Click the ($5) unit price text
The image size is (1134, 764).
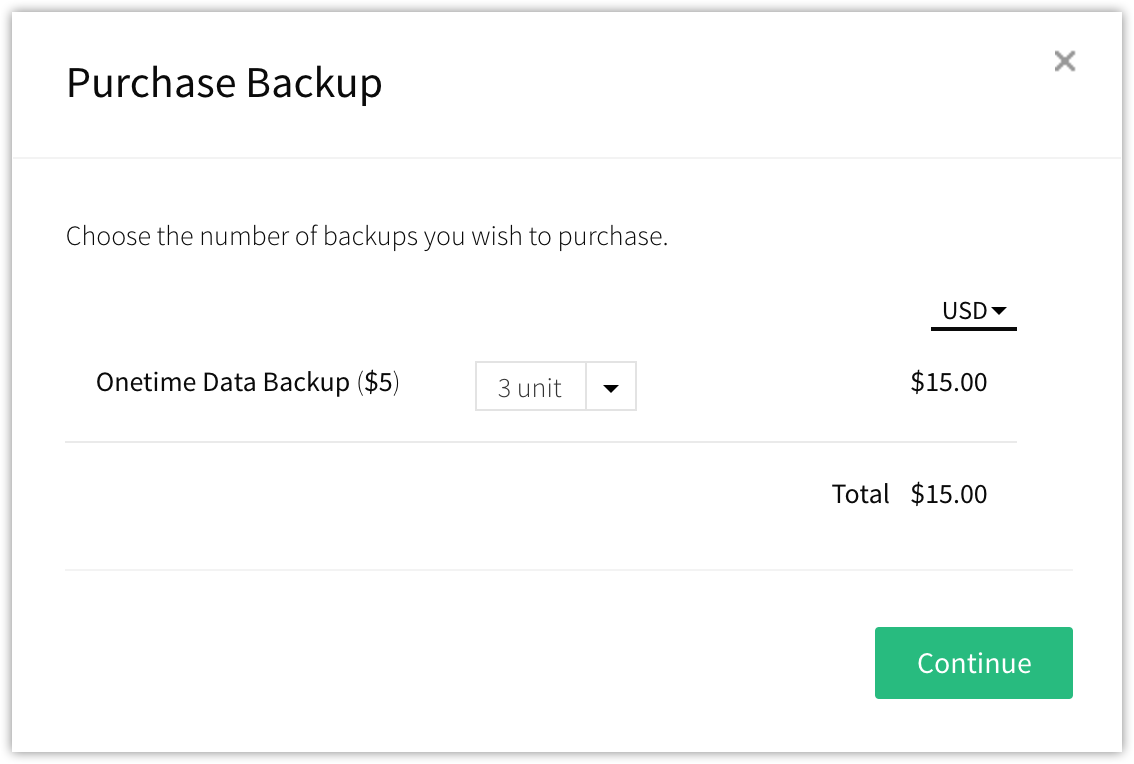pos(378,382)
